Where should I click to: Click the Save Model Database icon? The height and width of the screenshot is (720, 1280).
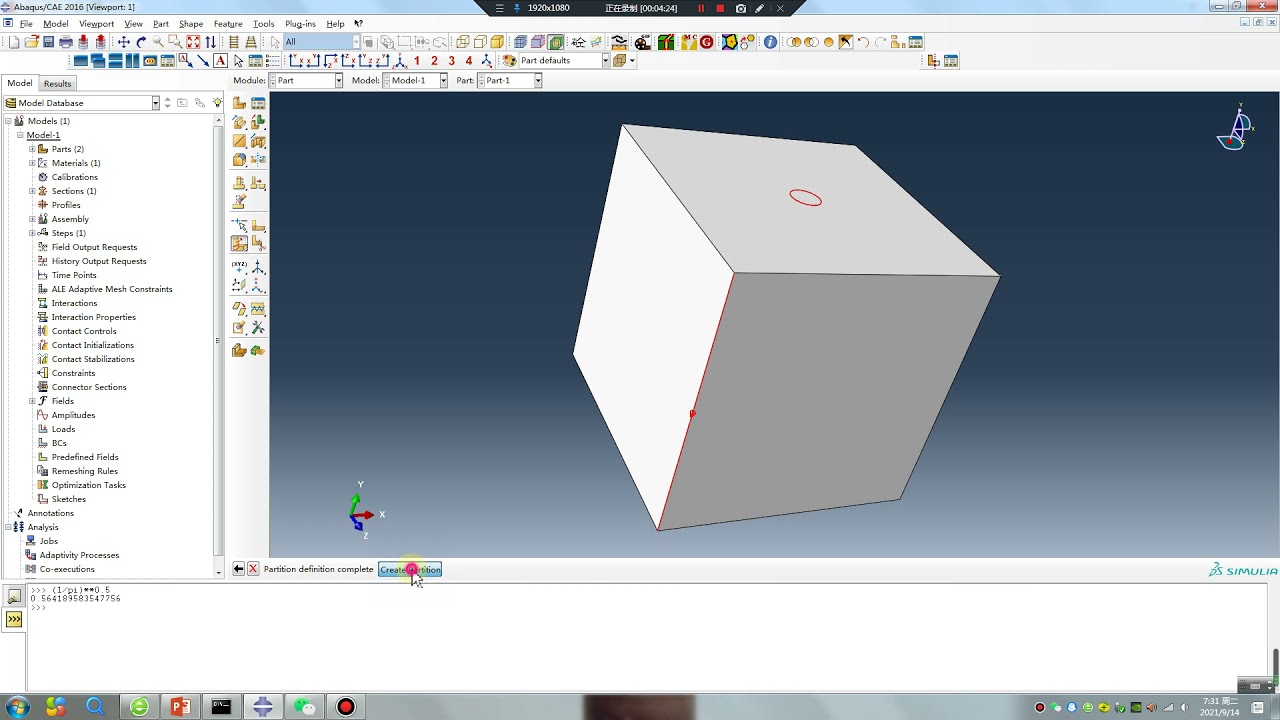pyautogui.click(x=48, y=42)
